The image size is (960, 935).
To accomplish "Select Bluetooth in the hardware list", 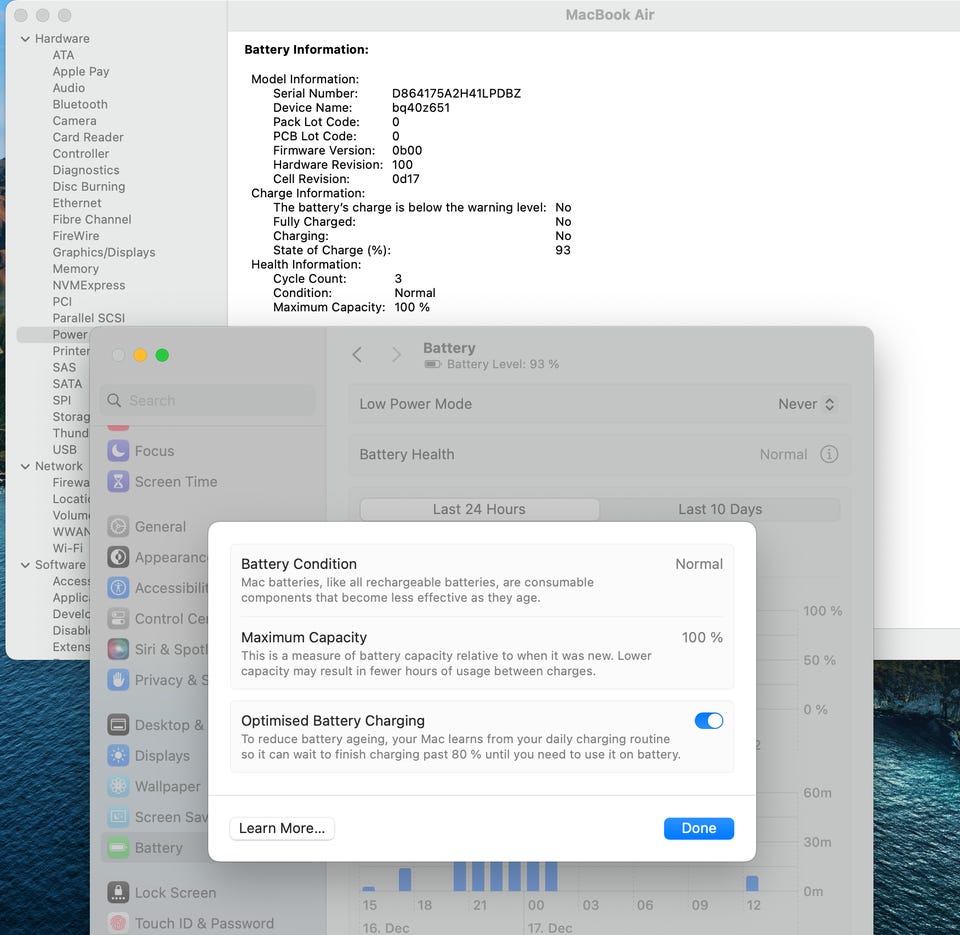I will [80, 104].
